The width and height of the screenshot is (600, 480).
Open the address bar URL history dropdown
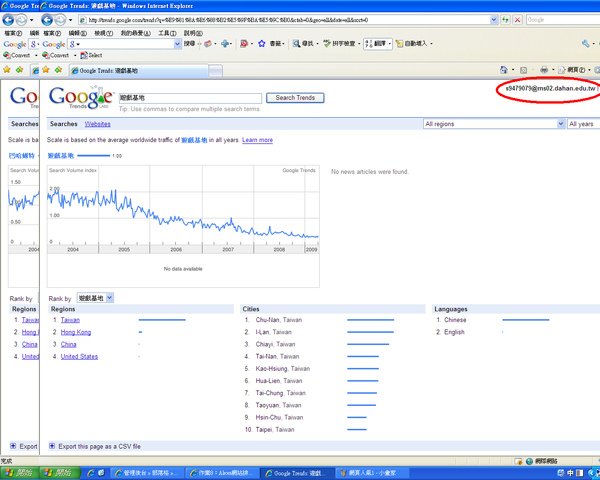(x=494, y=20)
